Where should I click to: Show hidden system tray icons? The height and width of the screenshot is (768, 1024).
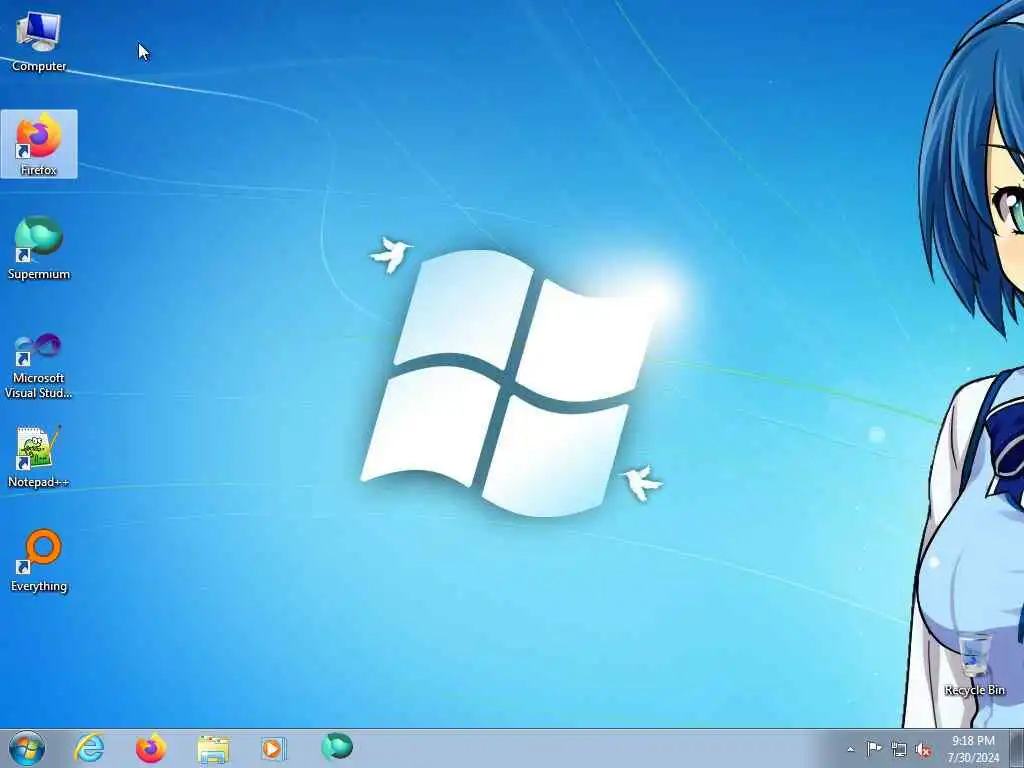click(x=850, y=749)
